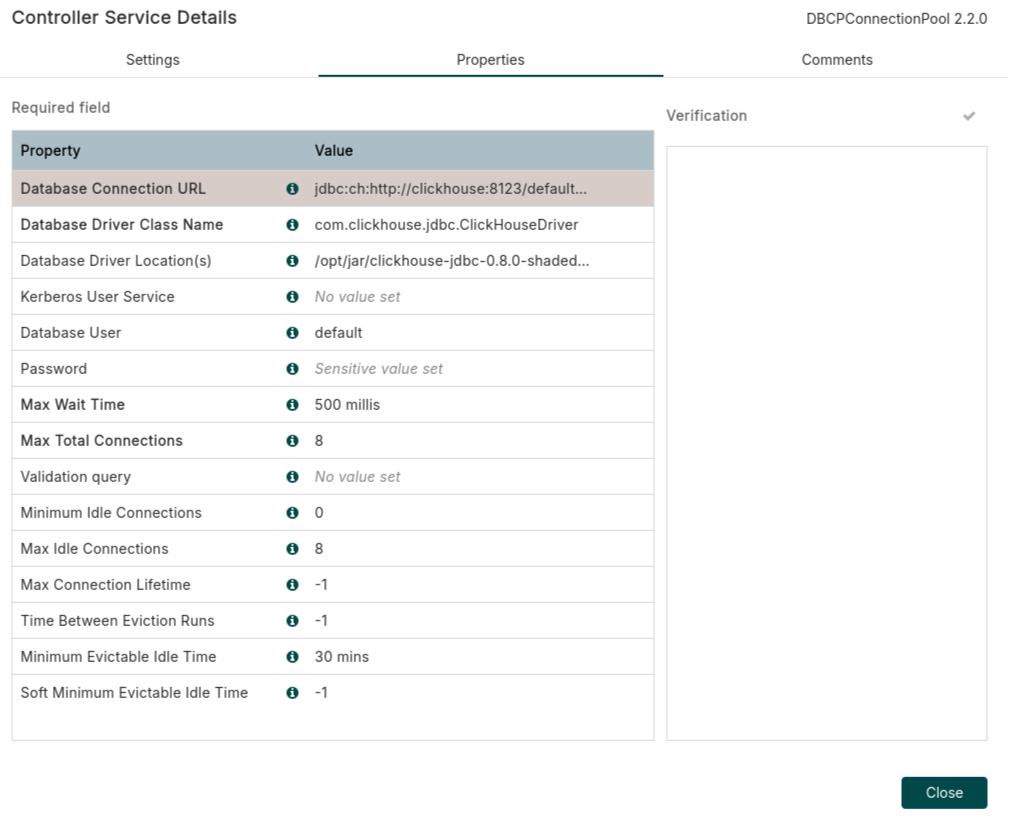Open the Comments tab
This screenshot has width=1014, height=817.
point(837,60)
